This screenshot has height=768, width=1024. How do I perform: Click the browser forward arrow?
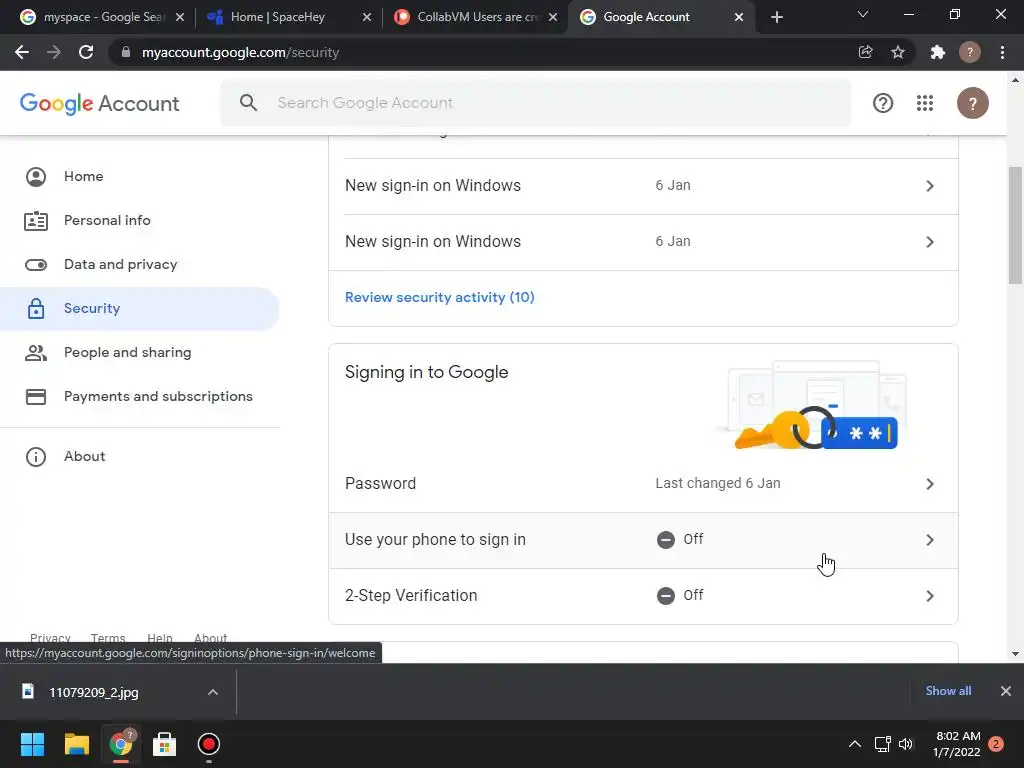point(54,52)
